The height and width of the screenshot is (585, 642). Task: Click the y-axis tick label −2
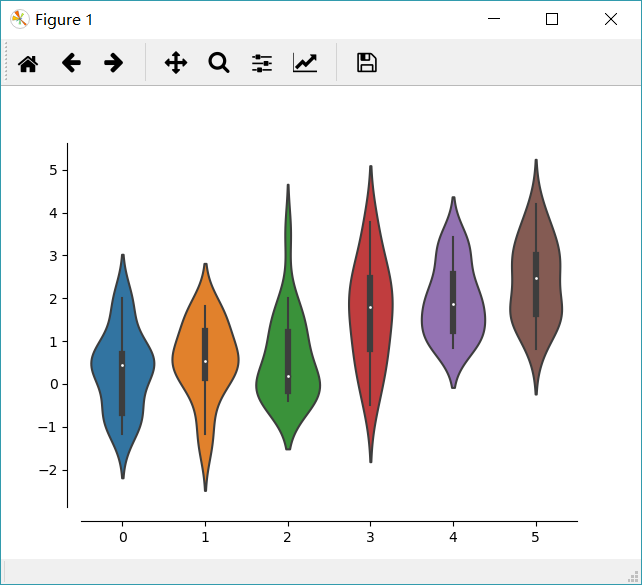[48, 470]
